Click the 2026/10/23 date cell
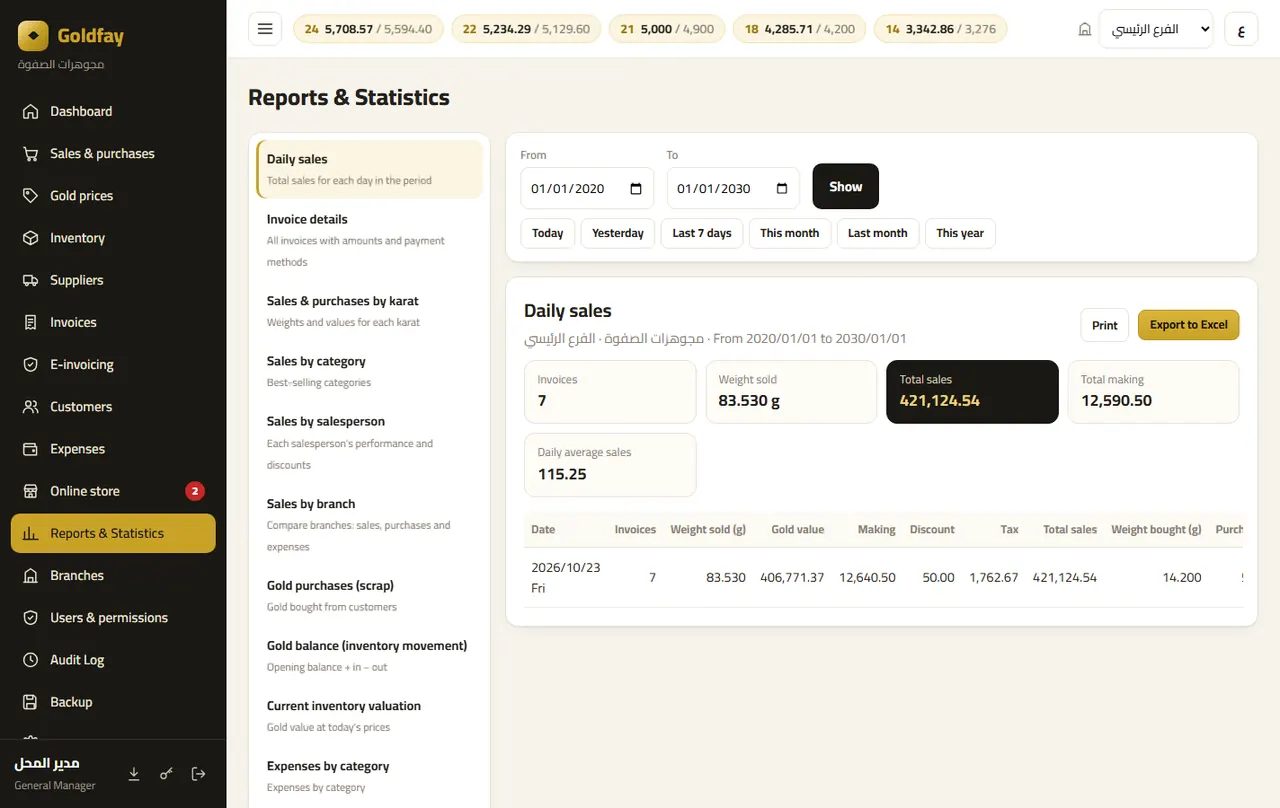This screenshot has width=1280, height=808. tap(565, 577)
